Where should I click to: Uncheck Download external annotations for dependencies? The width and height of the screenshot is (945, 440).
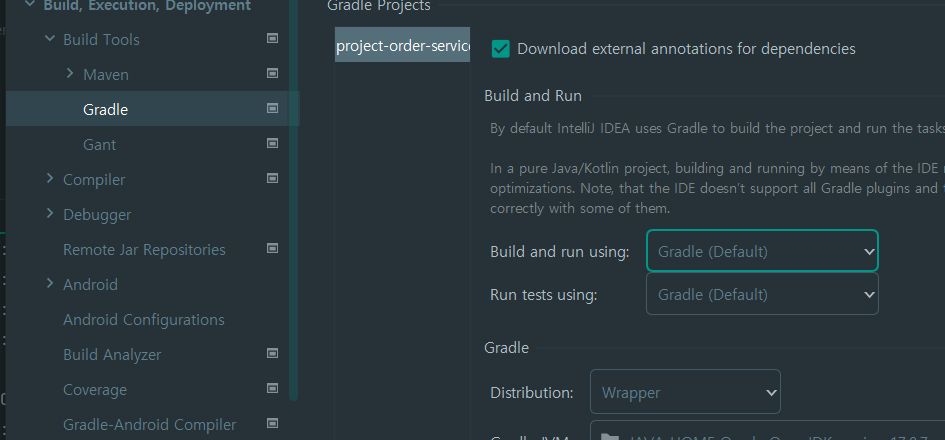tap(501, 49)
